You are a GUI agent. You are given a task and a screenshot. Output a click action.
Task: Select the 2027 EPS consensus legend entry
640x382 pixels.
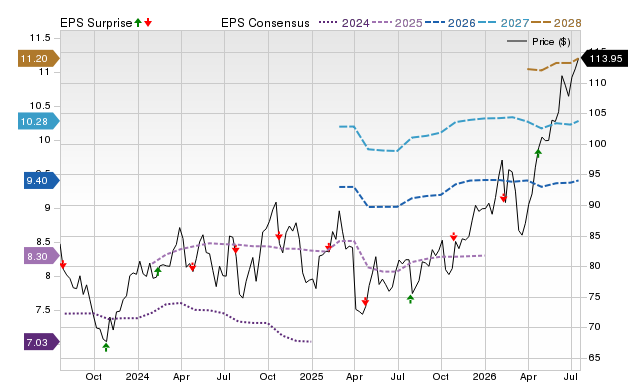tap(503, 23)
